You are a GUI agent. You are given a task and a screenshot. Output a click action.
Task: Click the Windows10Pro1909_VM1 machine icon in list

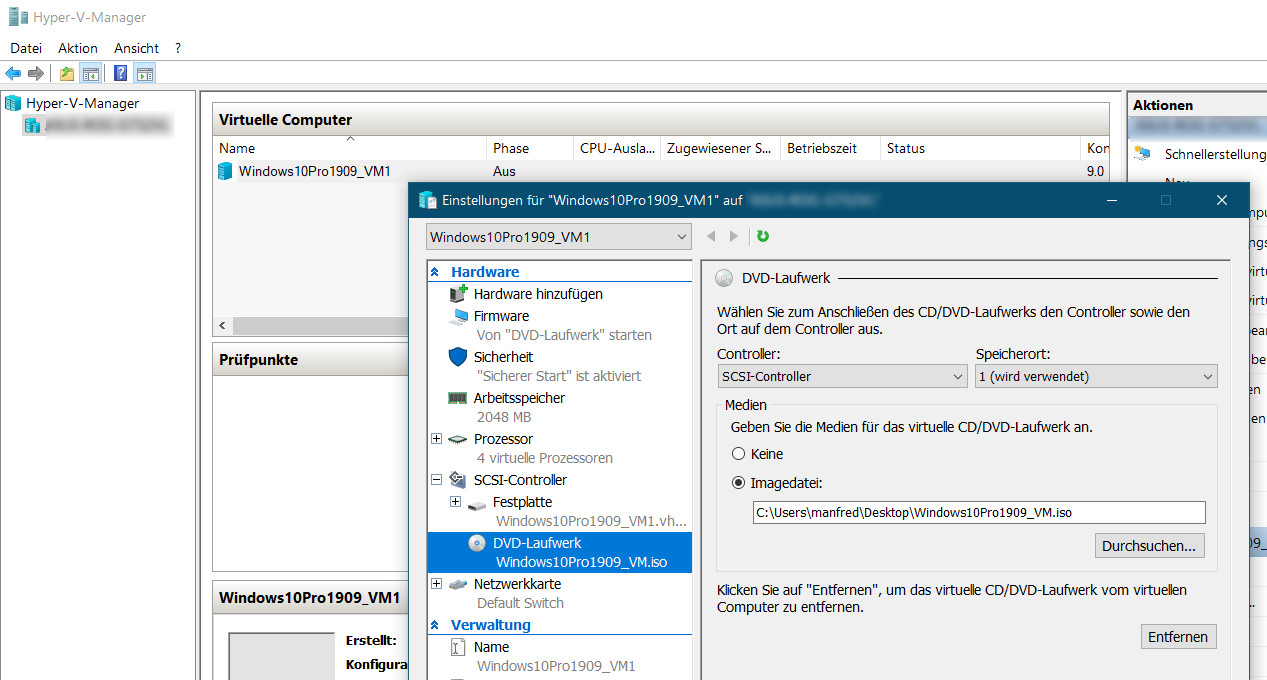(x=225, y=171)
